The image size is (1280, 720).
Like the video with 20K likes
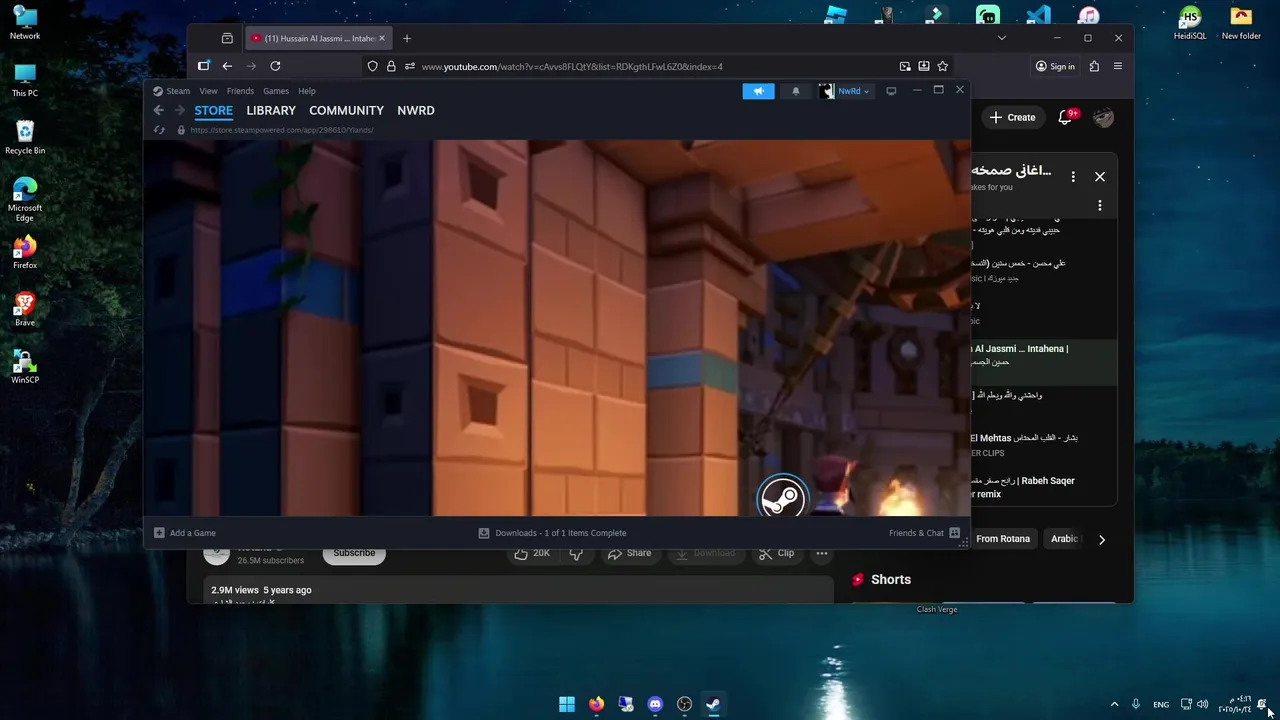pyautogui.click(x=532, y=553)
